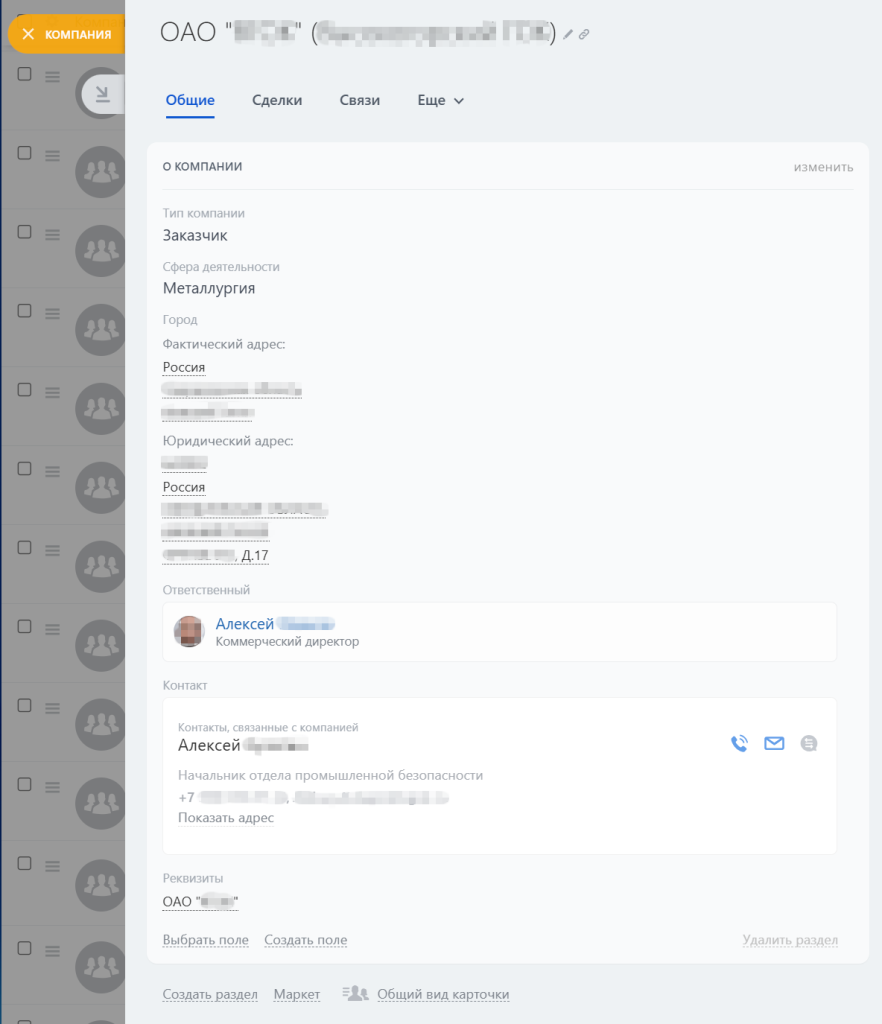Screen dimensions: 882x1024
Task: Expand the Еще dropdown menu
Action: click(x=441, y=101)
